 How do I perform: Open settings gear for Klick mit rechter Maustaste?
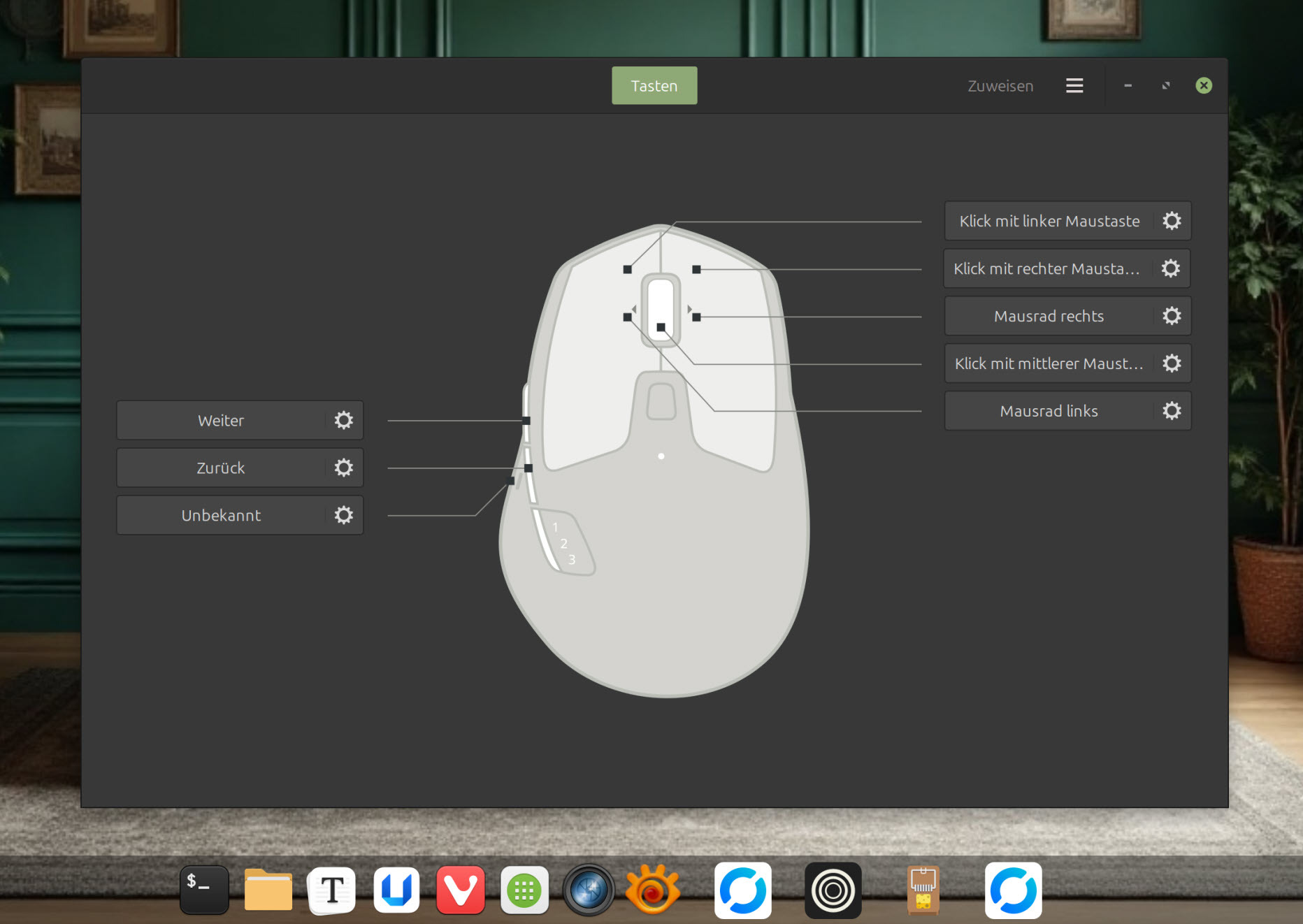click(1171, 268)
